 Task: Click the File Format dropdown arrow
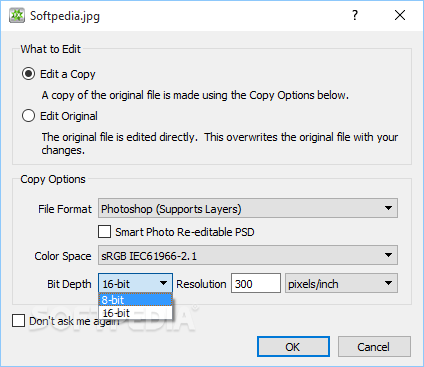coord(388,208)
